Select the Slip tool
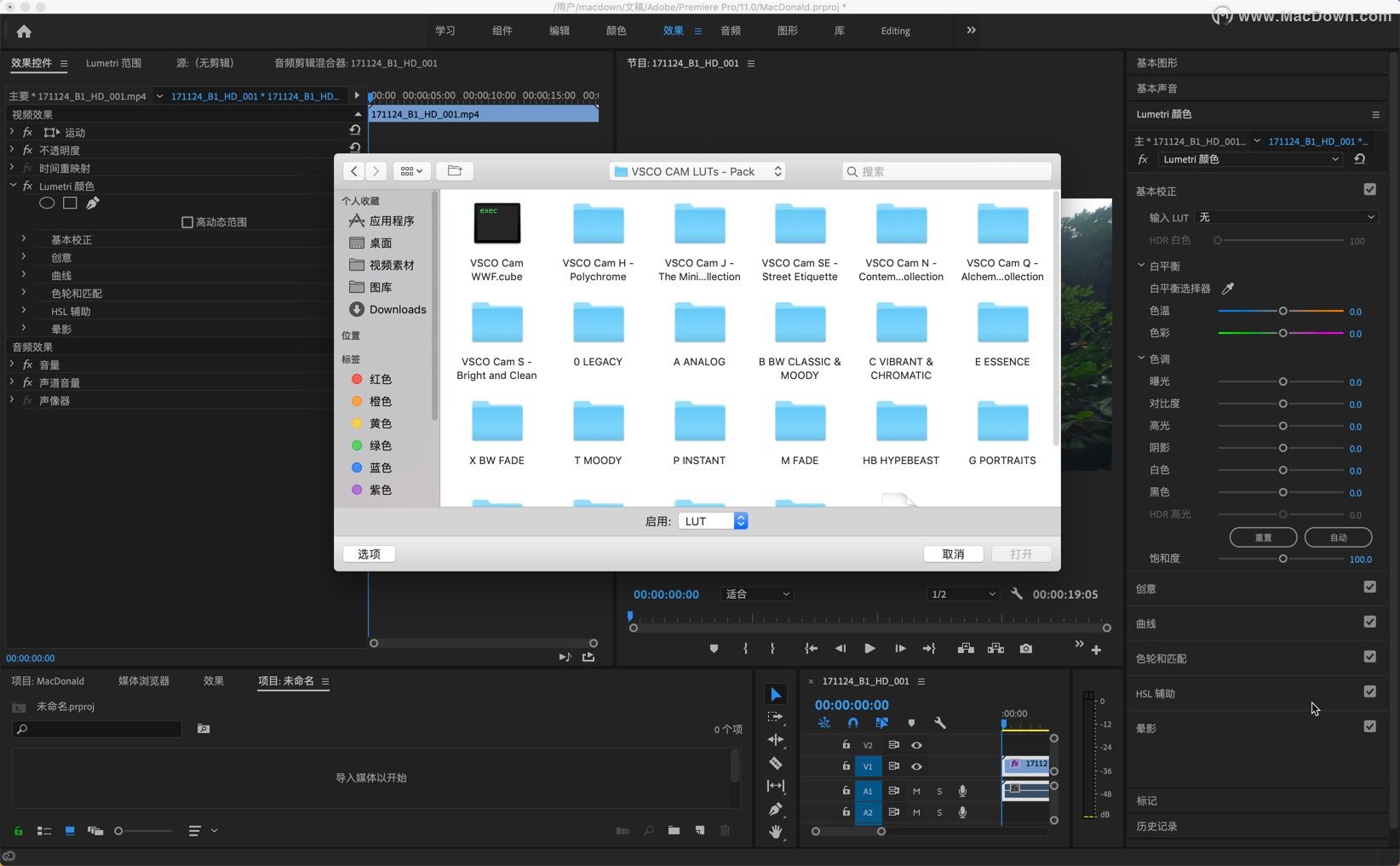This screenshot has width=1400, height=866. pos(775,786)
